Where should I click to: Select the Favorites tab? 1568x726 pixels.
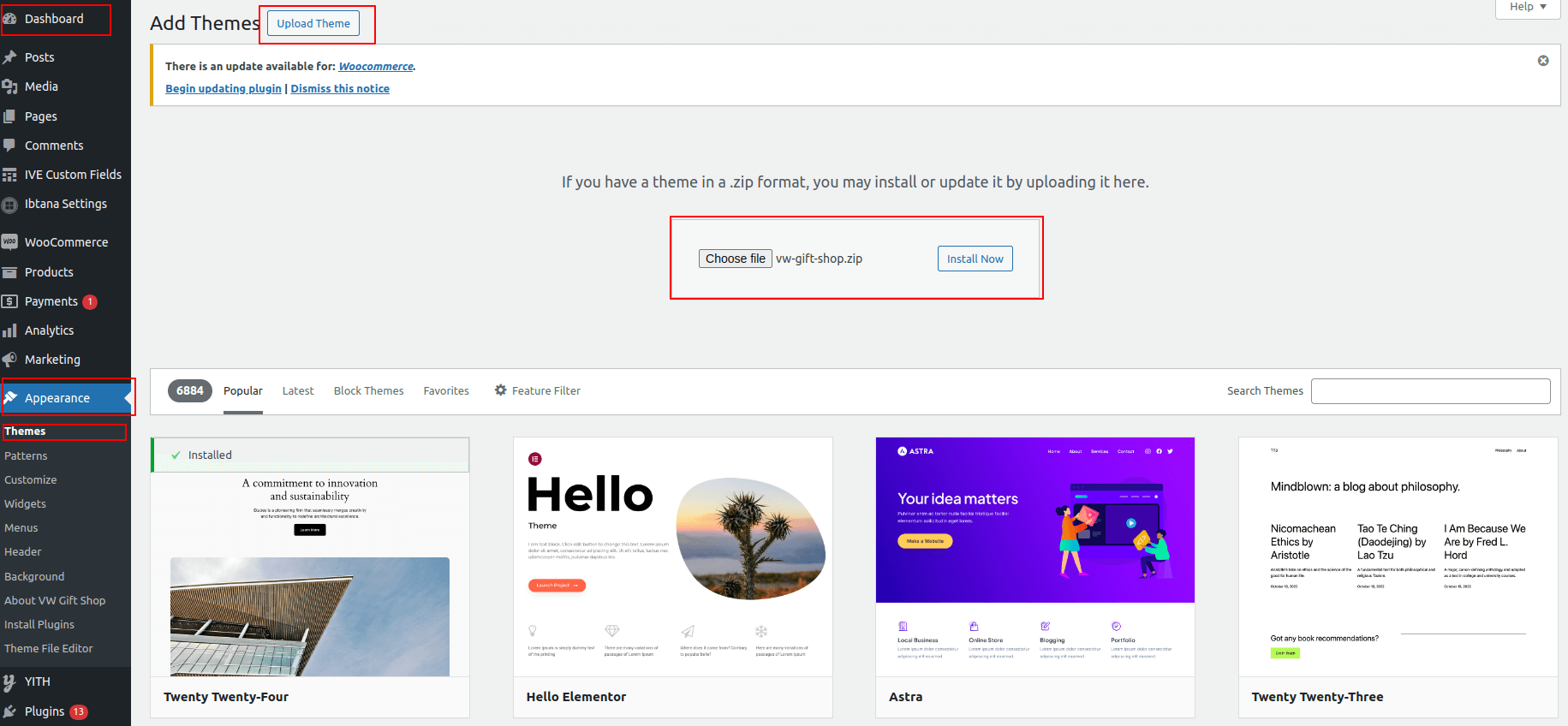click(x=446, y=390)
